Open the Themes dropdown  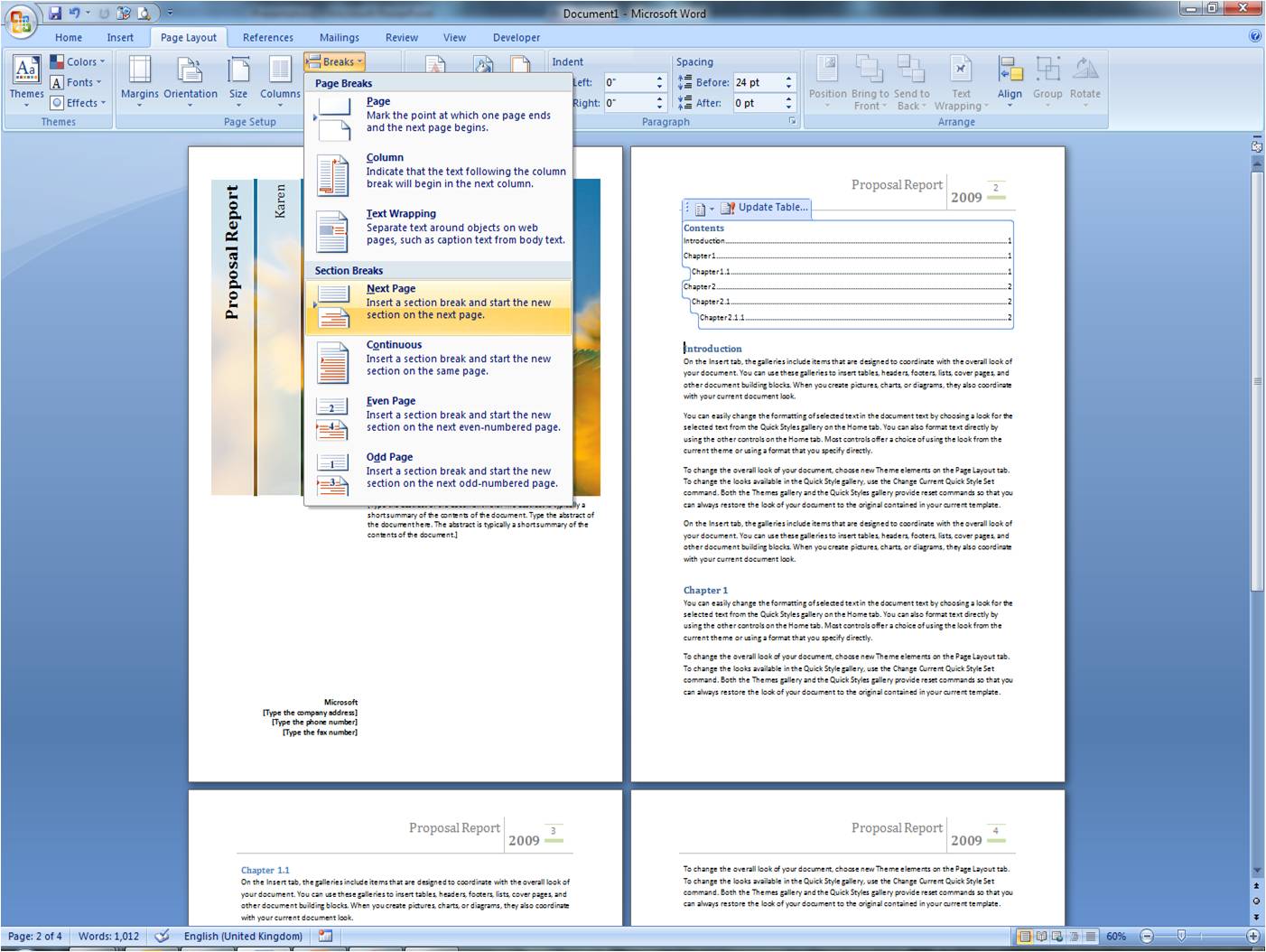click(26, 81)
